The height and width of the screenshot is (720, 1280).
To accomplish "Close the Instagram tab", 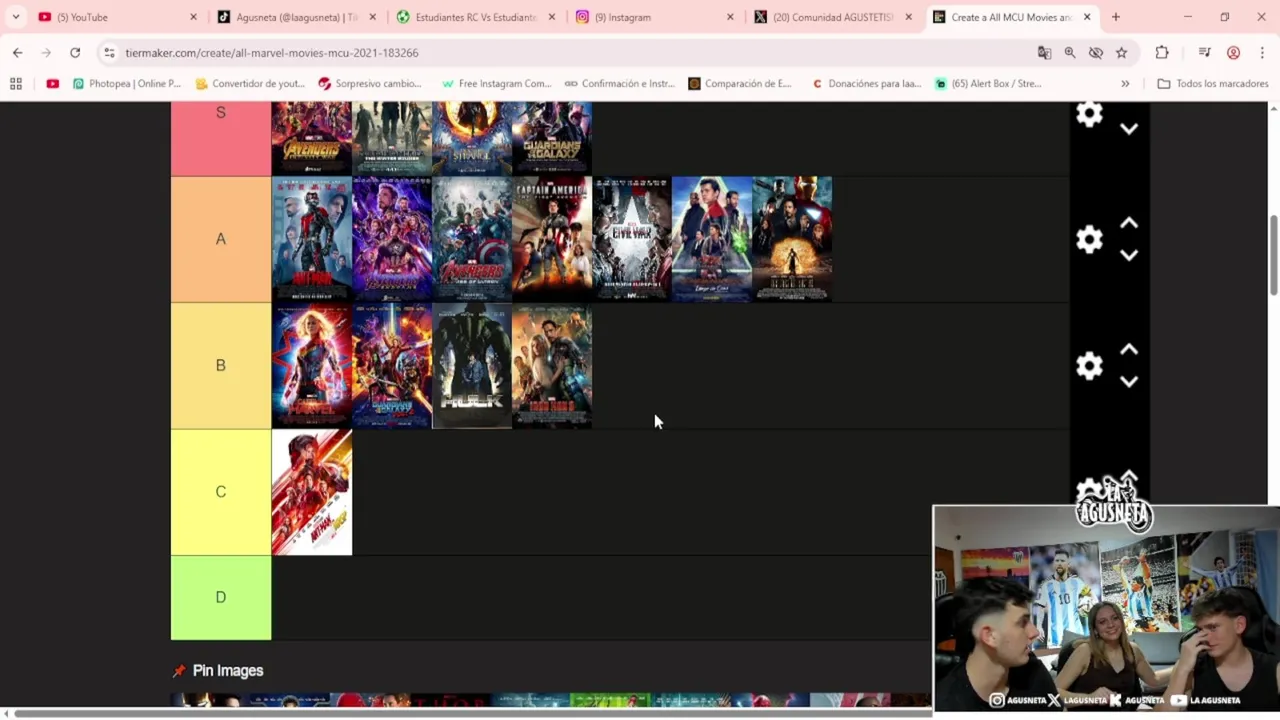I will 730,17.
